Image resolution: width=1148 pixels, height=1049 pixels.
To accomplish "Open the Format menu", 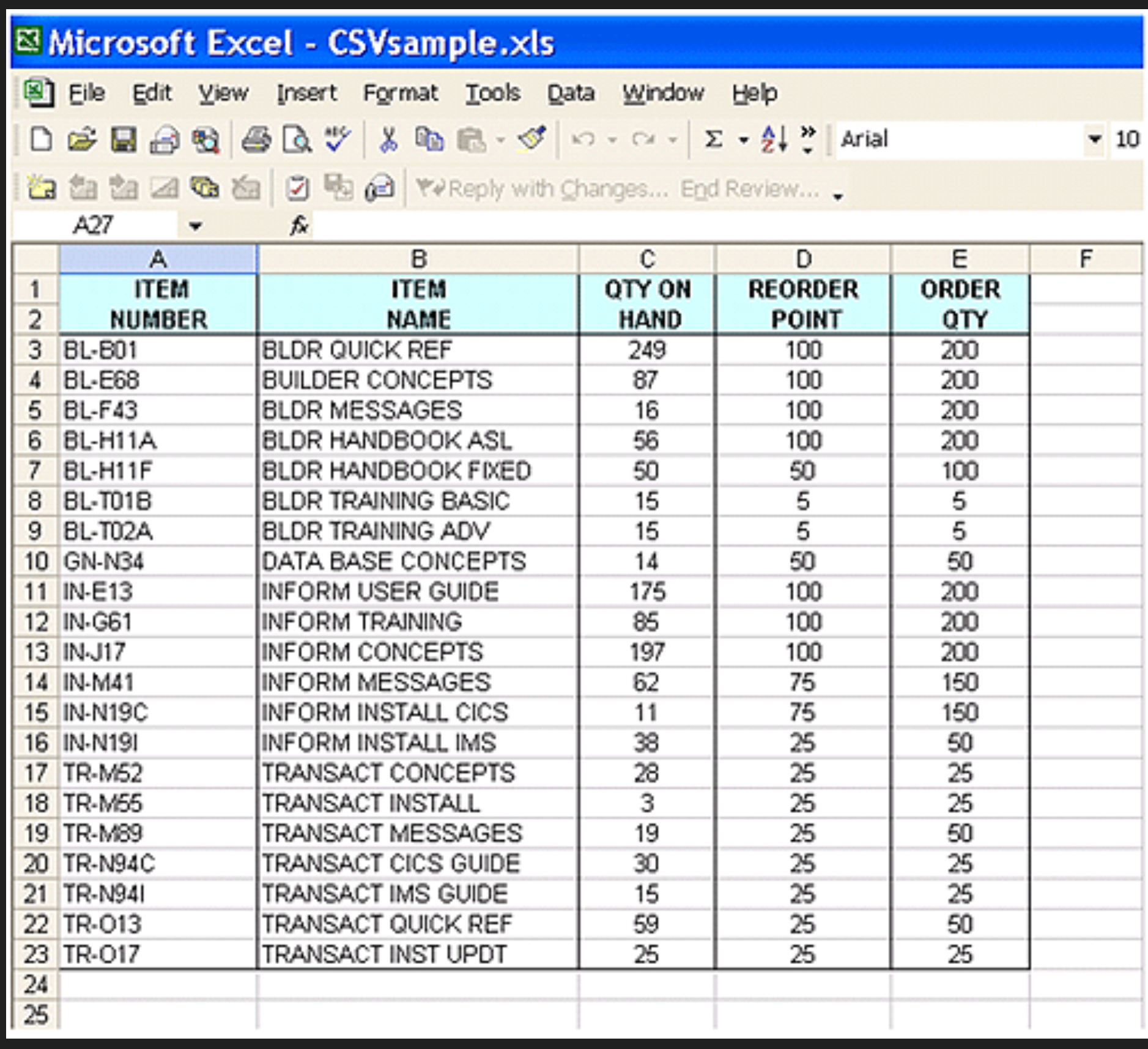I will (x=400, y=93).
